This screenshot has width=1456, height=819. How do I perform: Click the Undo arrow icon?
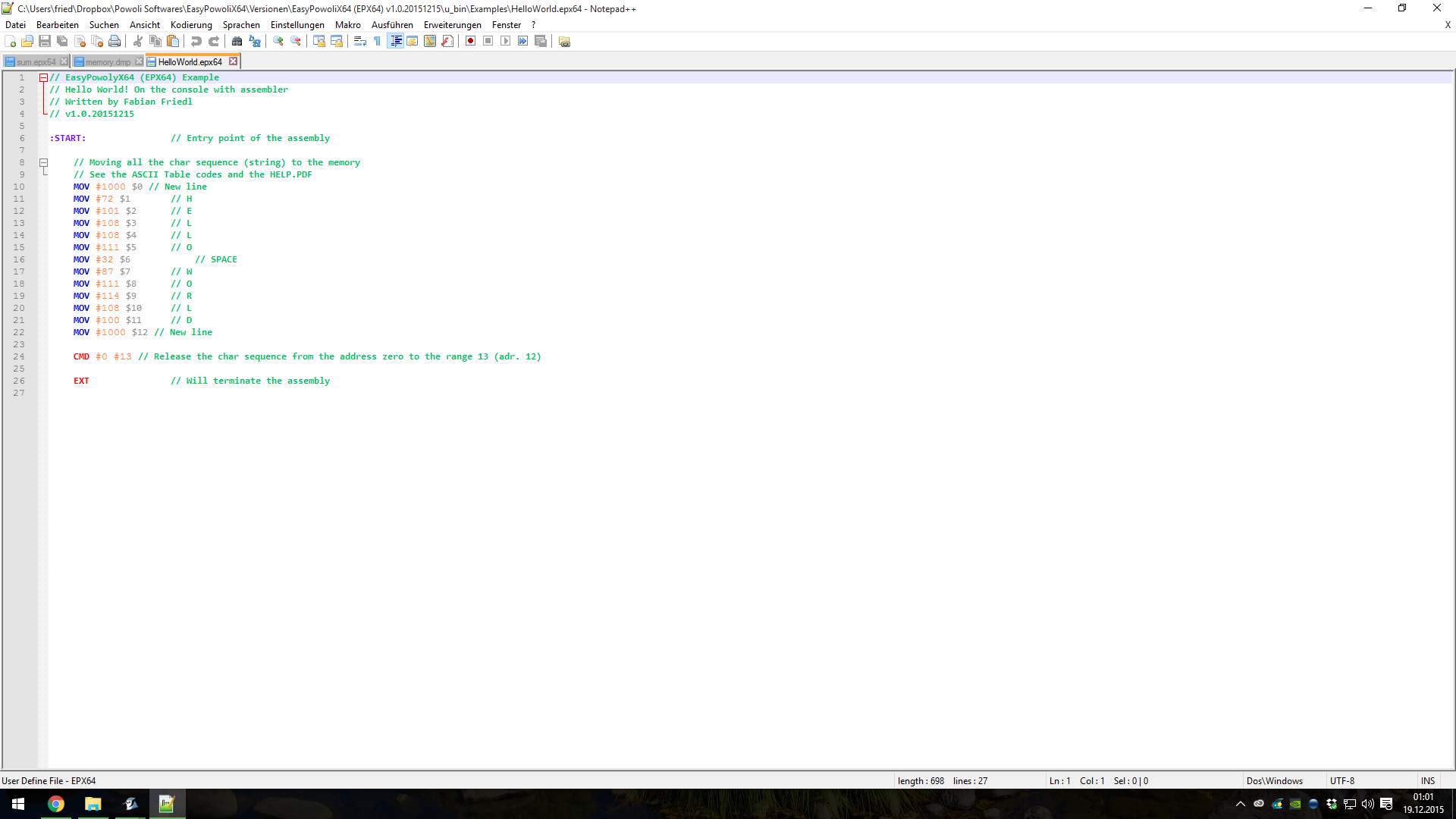point(196,41)
